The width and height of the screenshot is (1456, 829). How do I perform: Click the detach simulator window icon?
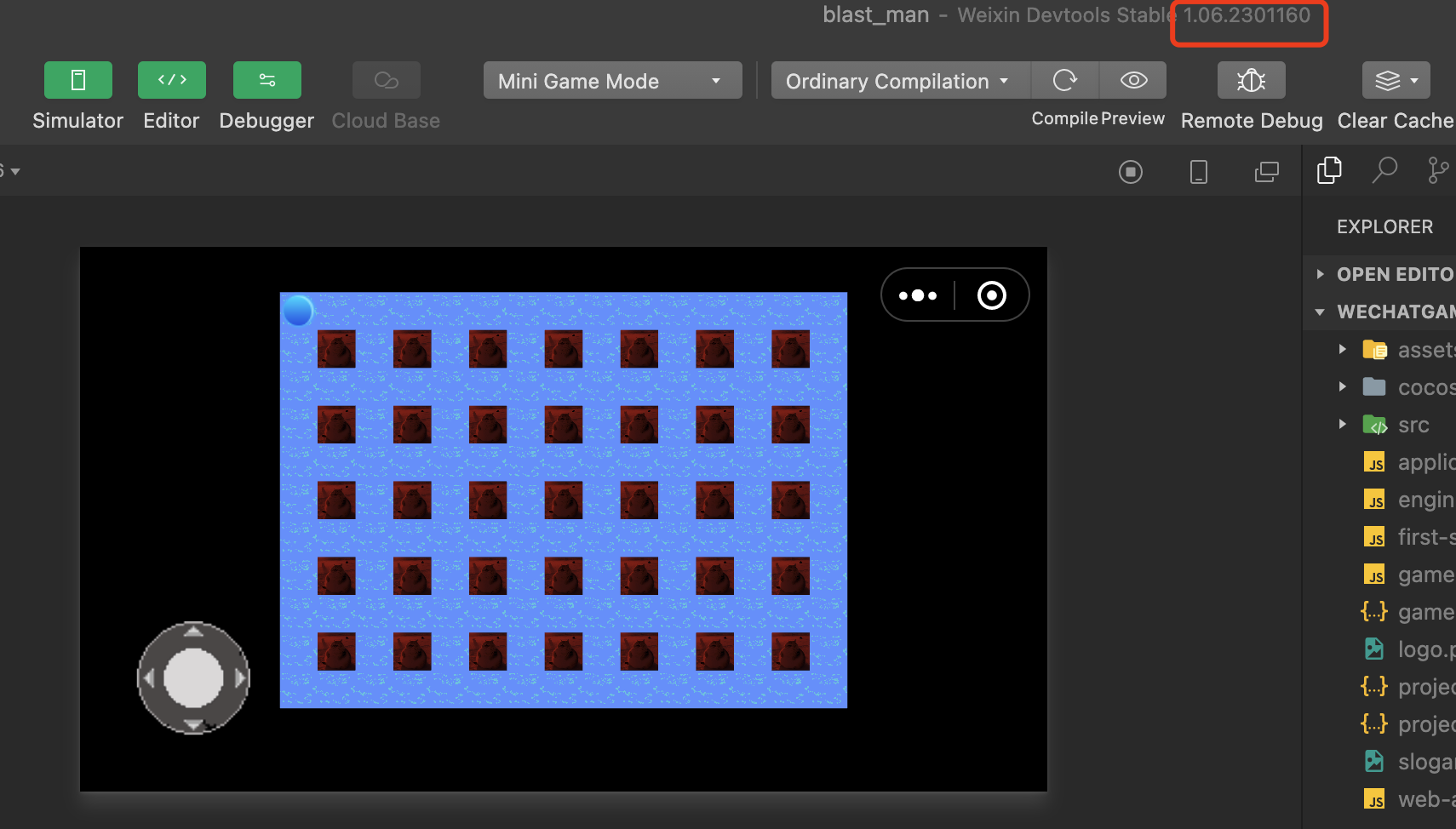click(x=1267, y=172)
